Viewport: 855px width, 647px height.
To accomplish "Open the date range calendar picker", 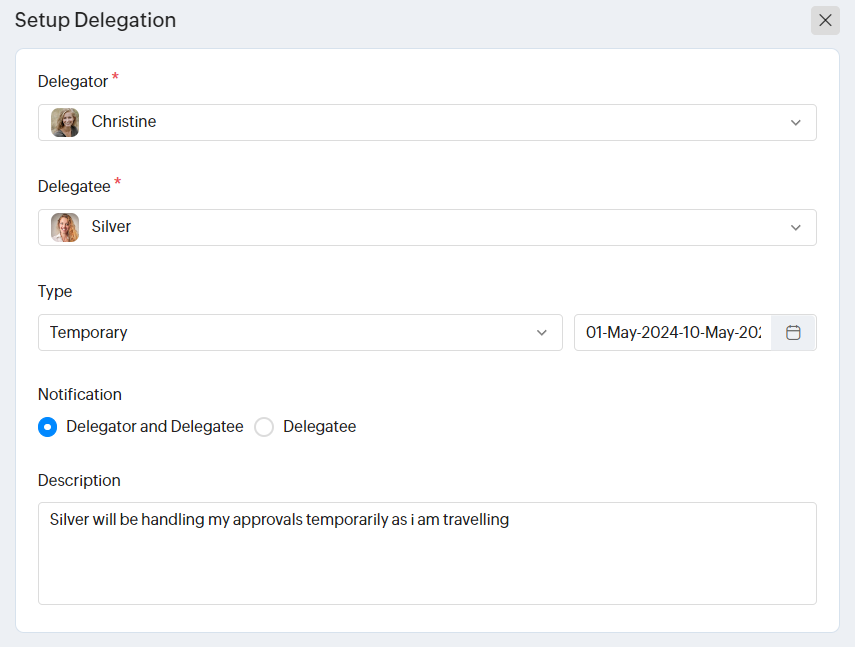I will pyautogui.click(x=793, y=333).
